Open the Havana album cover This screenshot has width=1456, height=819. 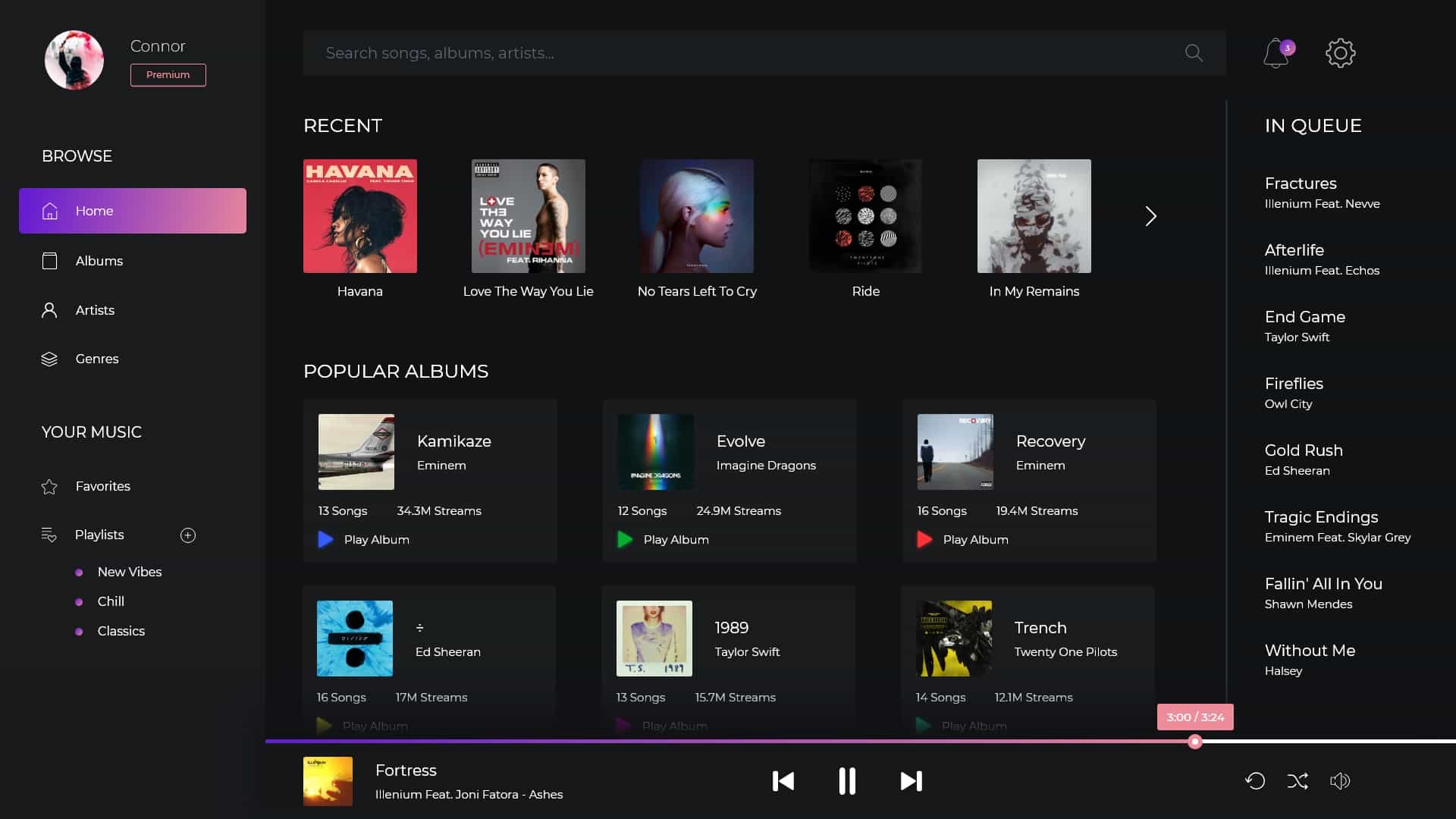(x=359, y=215)
